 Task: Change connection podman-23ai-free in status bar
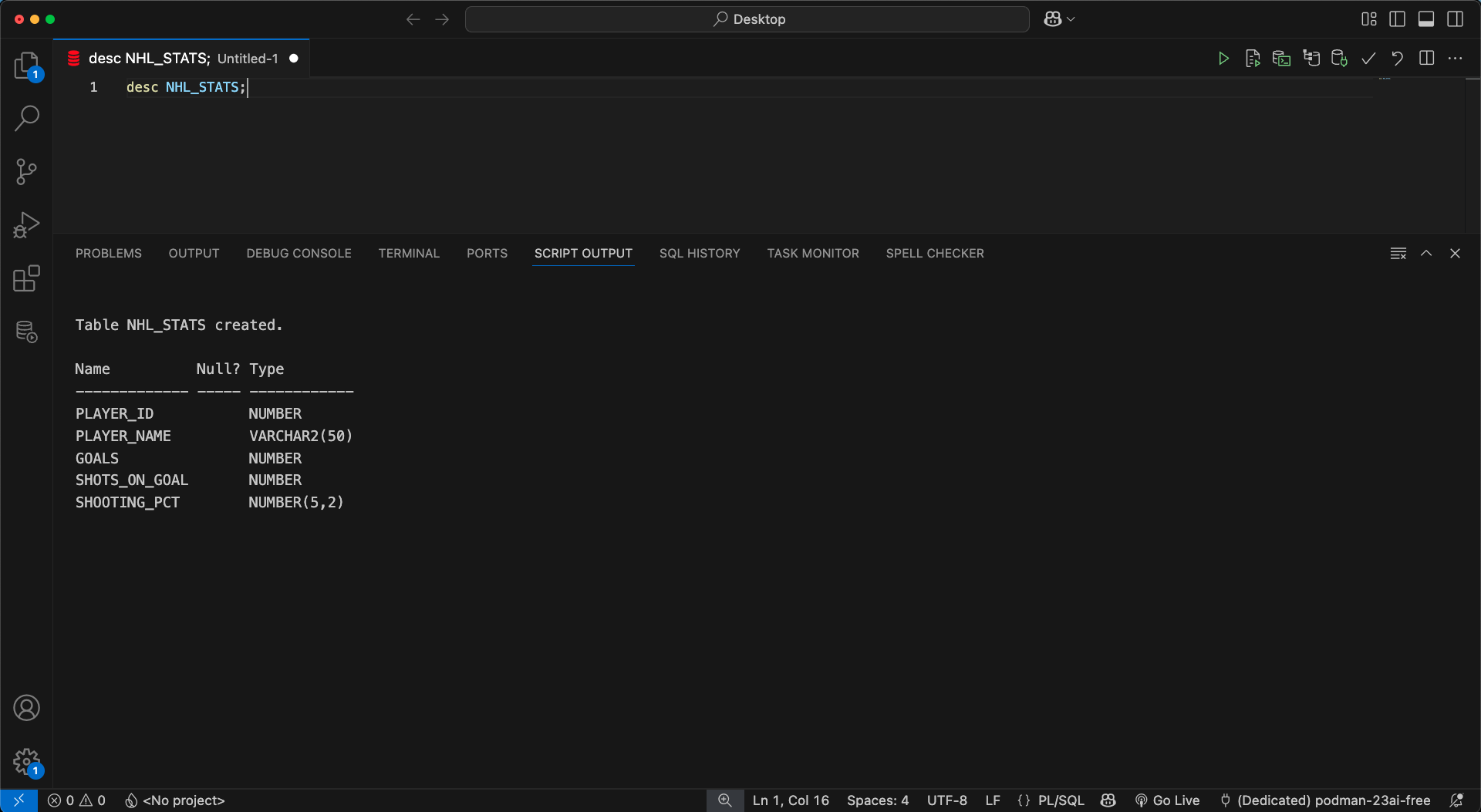coord(1324,800)
